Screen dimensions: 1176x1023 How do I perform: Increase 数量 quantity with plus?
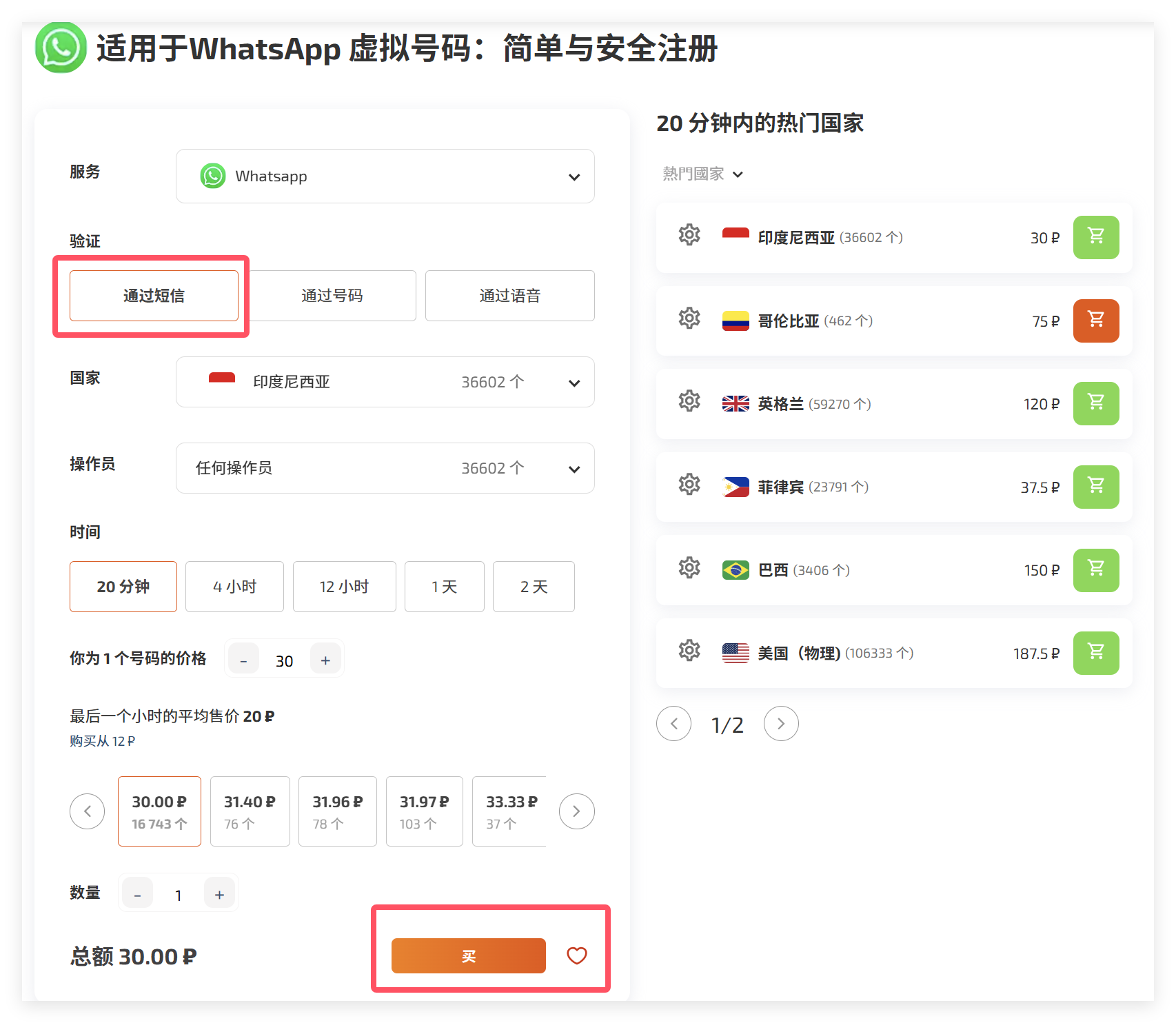tap(219, 894)
